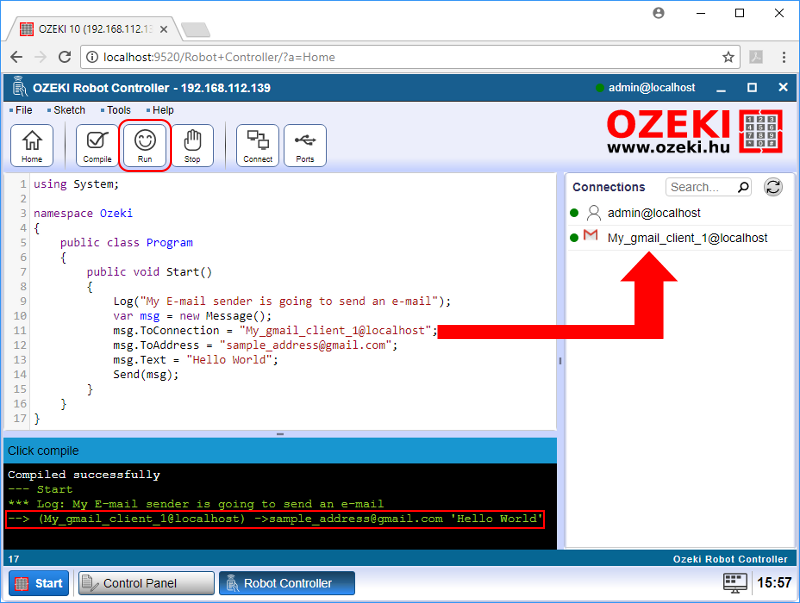Click the magnifier icon in the Connections search
The width and height of the screenshot is (800, 603).
[743, 187]
